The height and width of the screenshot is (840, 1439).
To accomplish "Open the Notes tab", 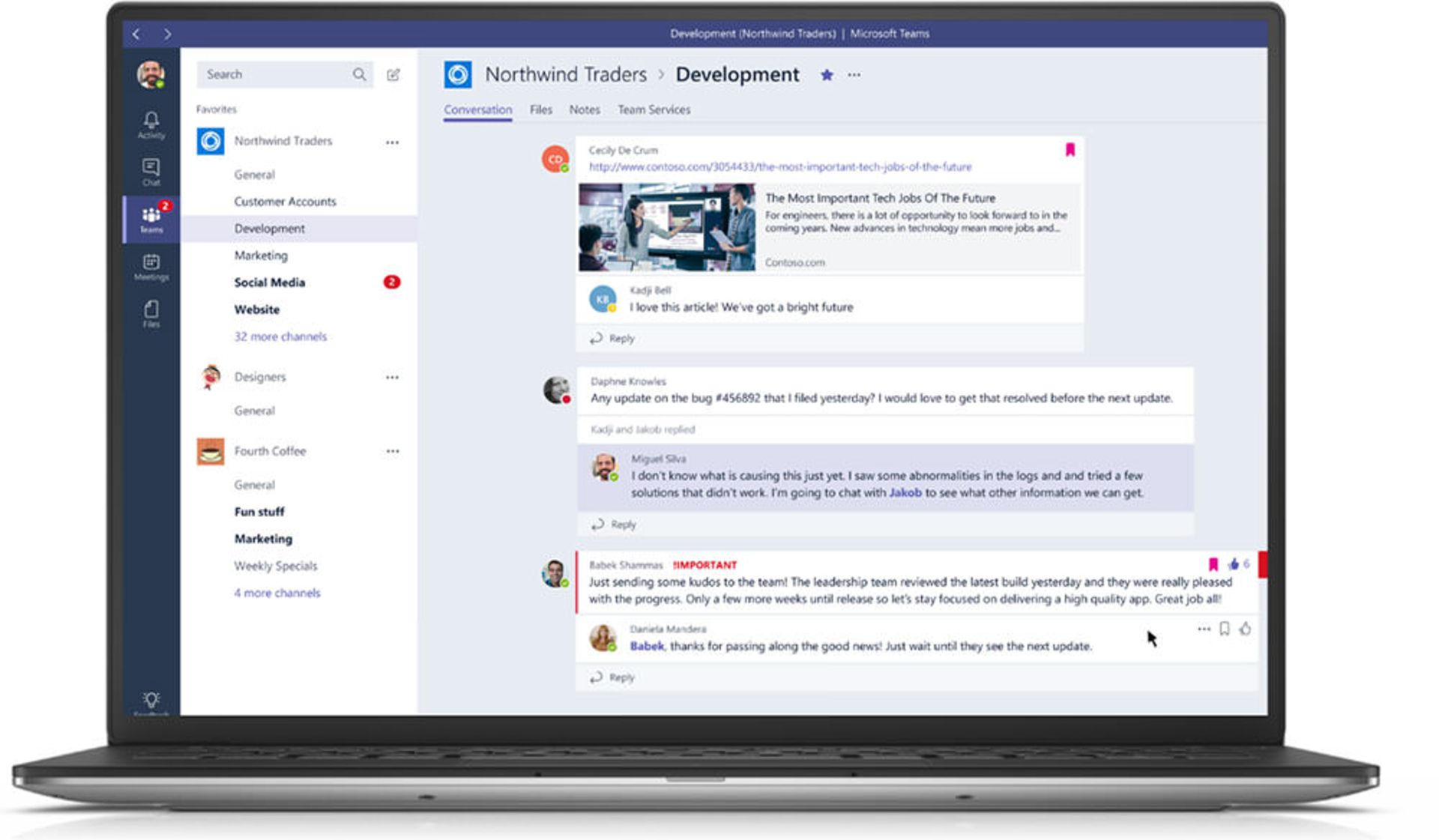I will point(584,109).
